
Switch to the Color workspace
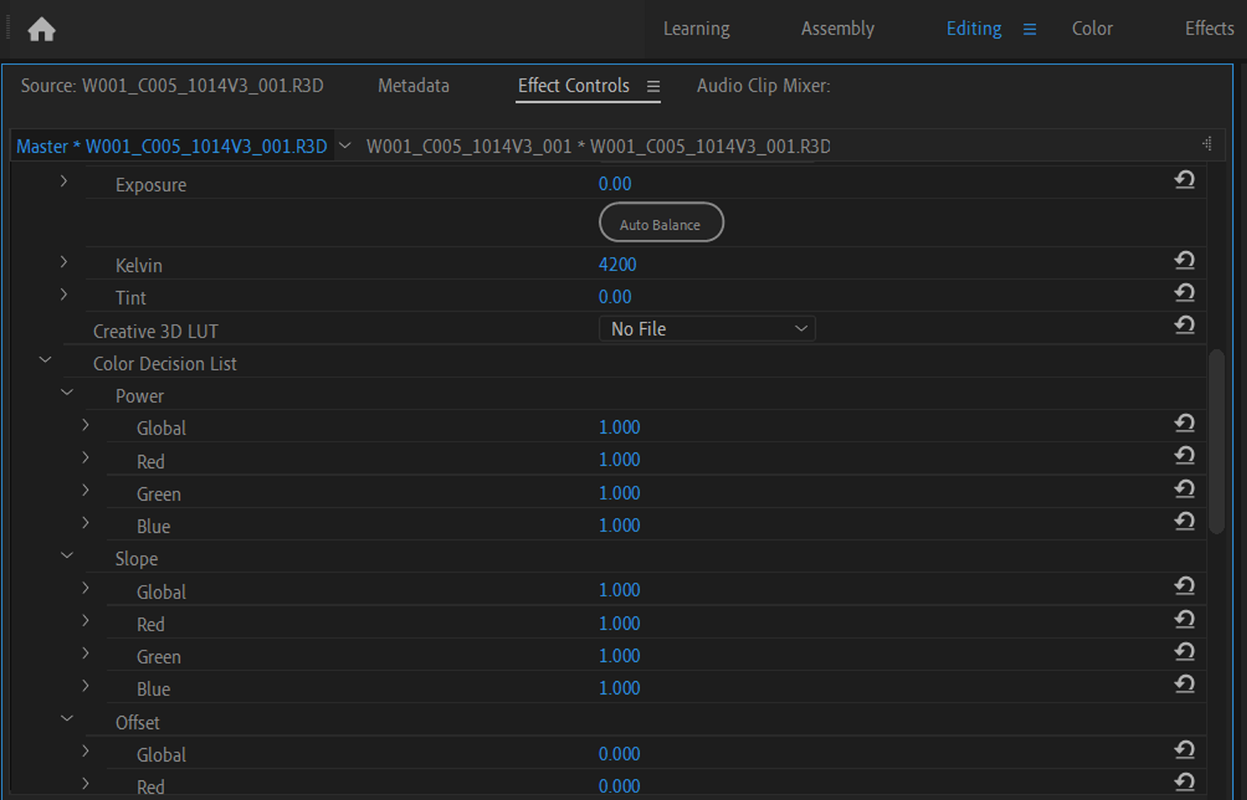pyautogui.click(x=1092, y=29)
